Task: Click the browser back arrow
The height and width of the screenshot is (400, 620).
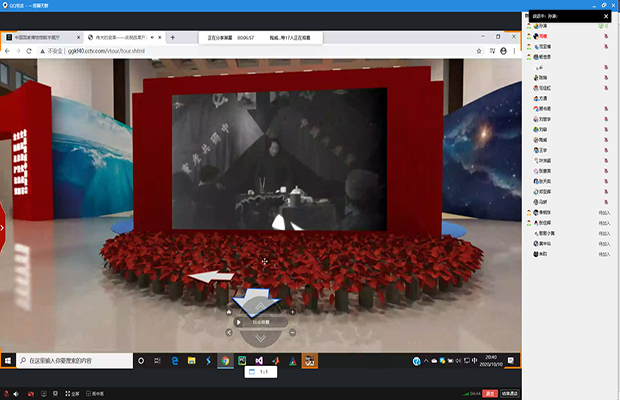Action: point(6,51)
